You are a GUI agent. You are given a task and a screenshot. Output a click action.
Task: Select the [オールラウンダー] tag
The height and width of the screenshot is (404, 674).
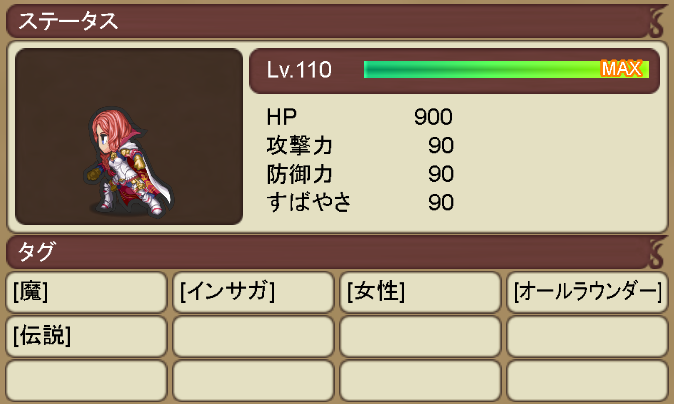pos(587,292)
